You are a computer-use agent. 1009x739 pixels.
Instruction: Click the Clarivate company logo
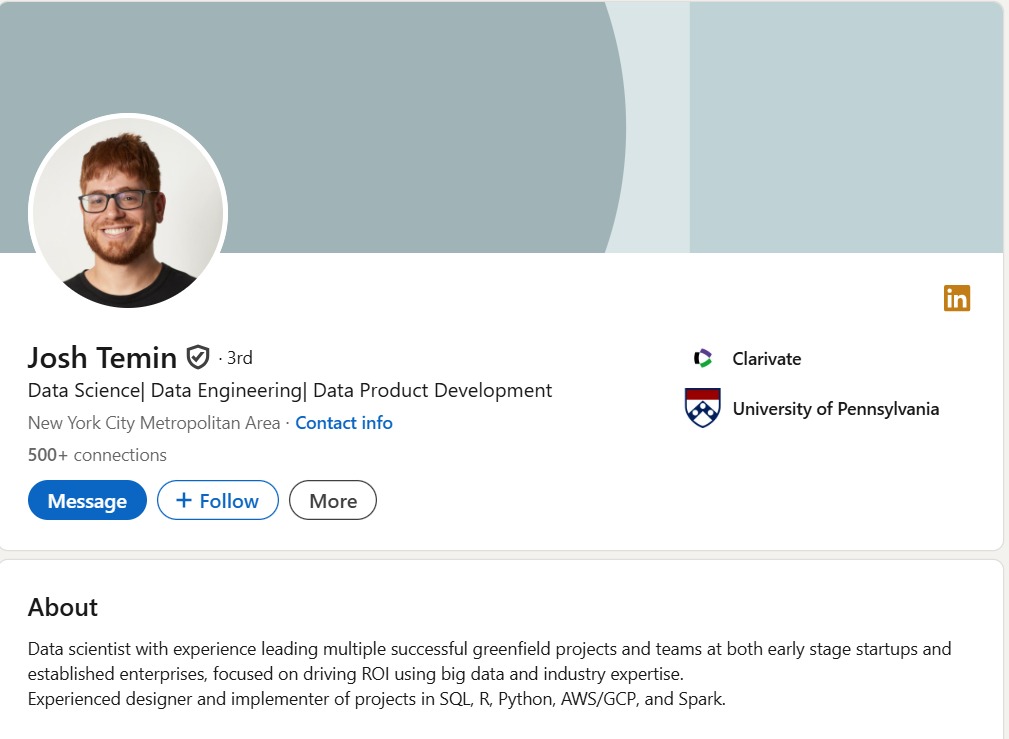point(703,358)
